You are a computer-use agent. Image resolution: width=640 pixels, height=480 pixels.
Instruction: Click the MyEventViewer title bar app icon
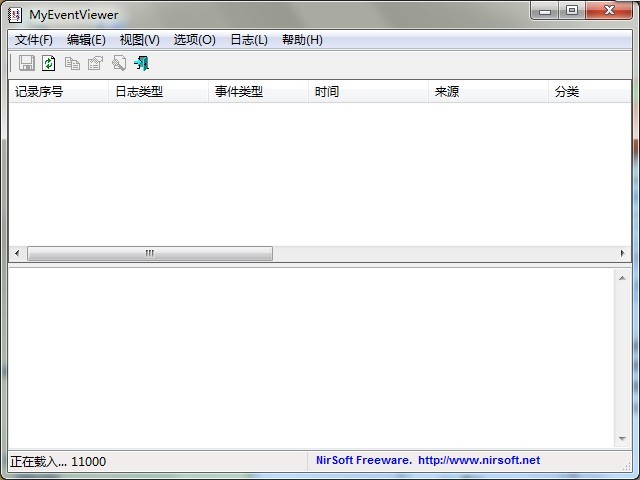tap(15, 14)
